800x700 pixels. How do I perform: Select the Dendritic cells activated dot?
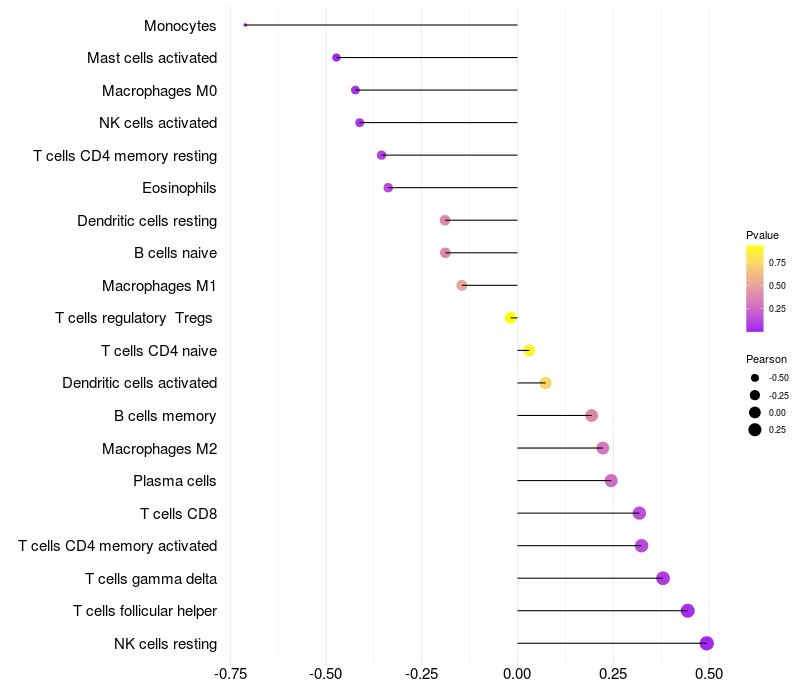(x=545, y=383)
